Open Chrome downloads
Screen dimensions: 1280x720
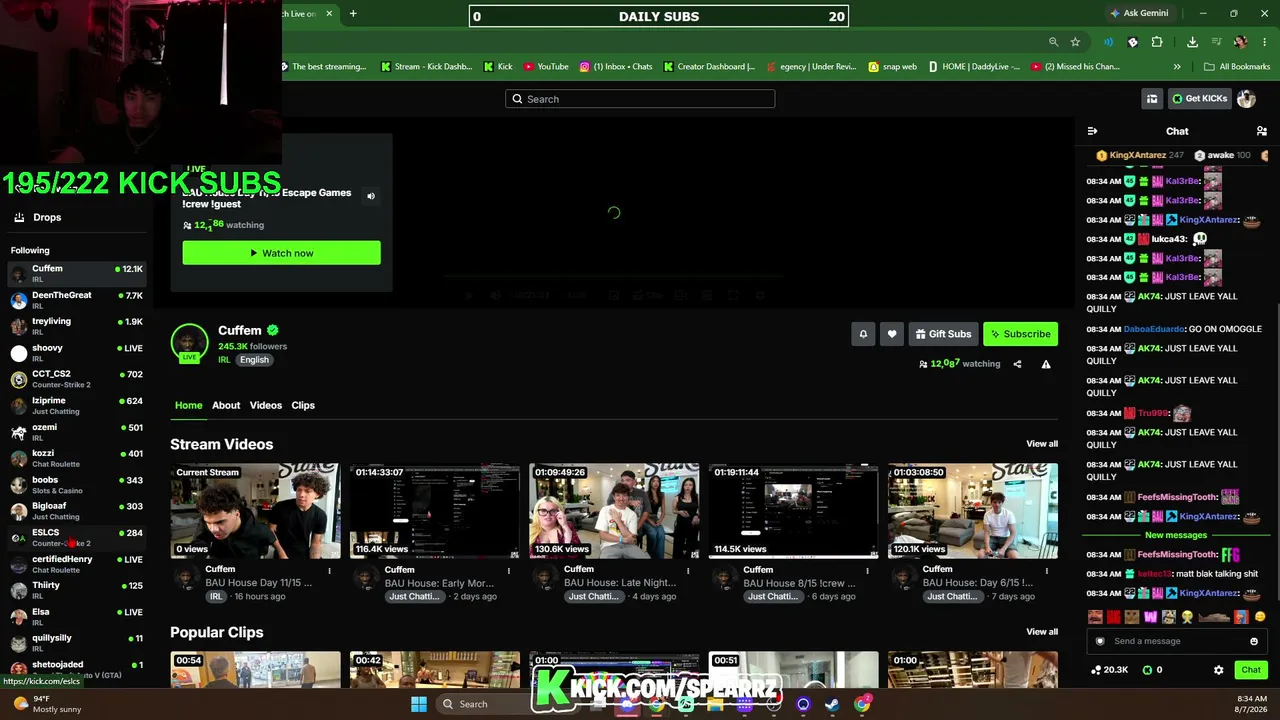[1192, 42]
